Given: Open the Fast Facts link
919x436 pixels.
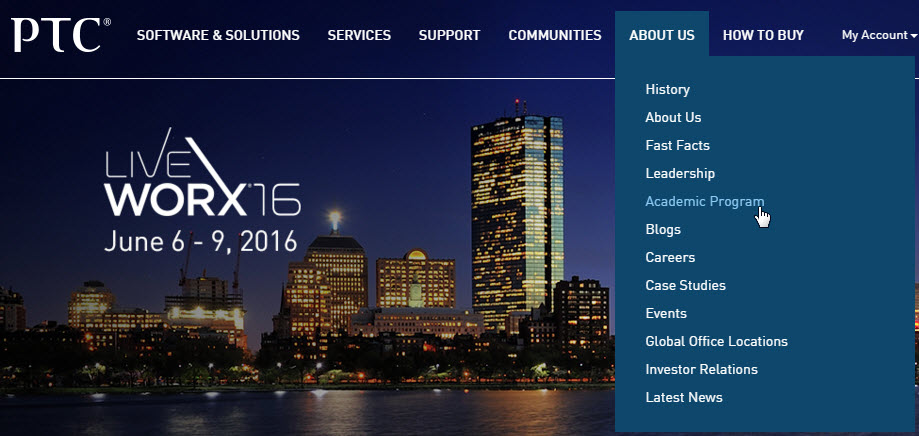Looking at the screenshot, I should point(678,145).
